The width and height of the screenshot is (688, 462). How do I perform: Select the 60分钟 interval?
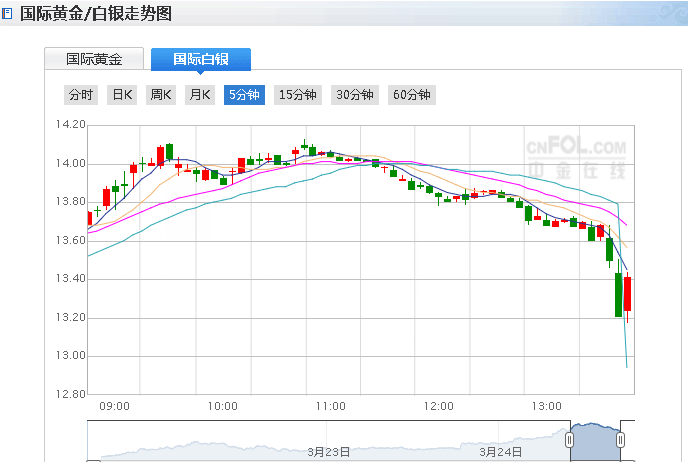[x=412, y=95]
